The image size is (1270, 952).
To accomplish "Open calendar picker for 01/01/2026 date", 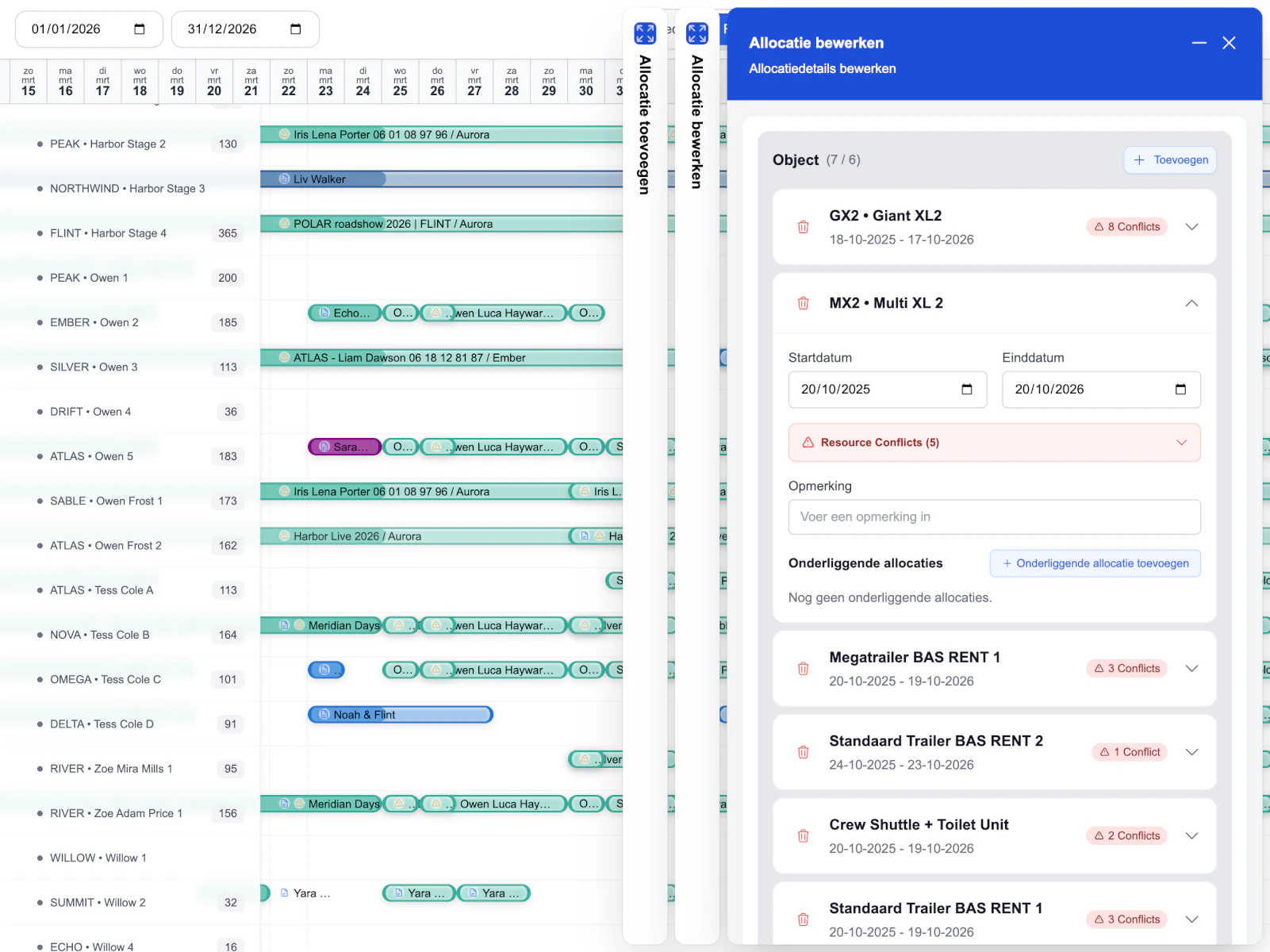I will [140, 29].
